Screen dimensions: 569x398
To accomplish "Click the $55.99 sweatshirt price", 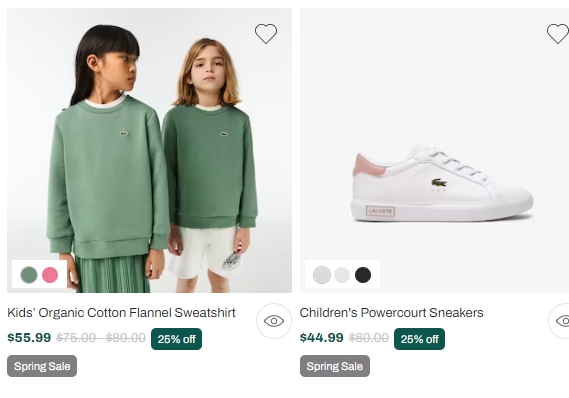I will [29, 337].
